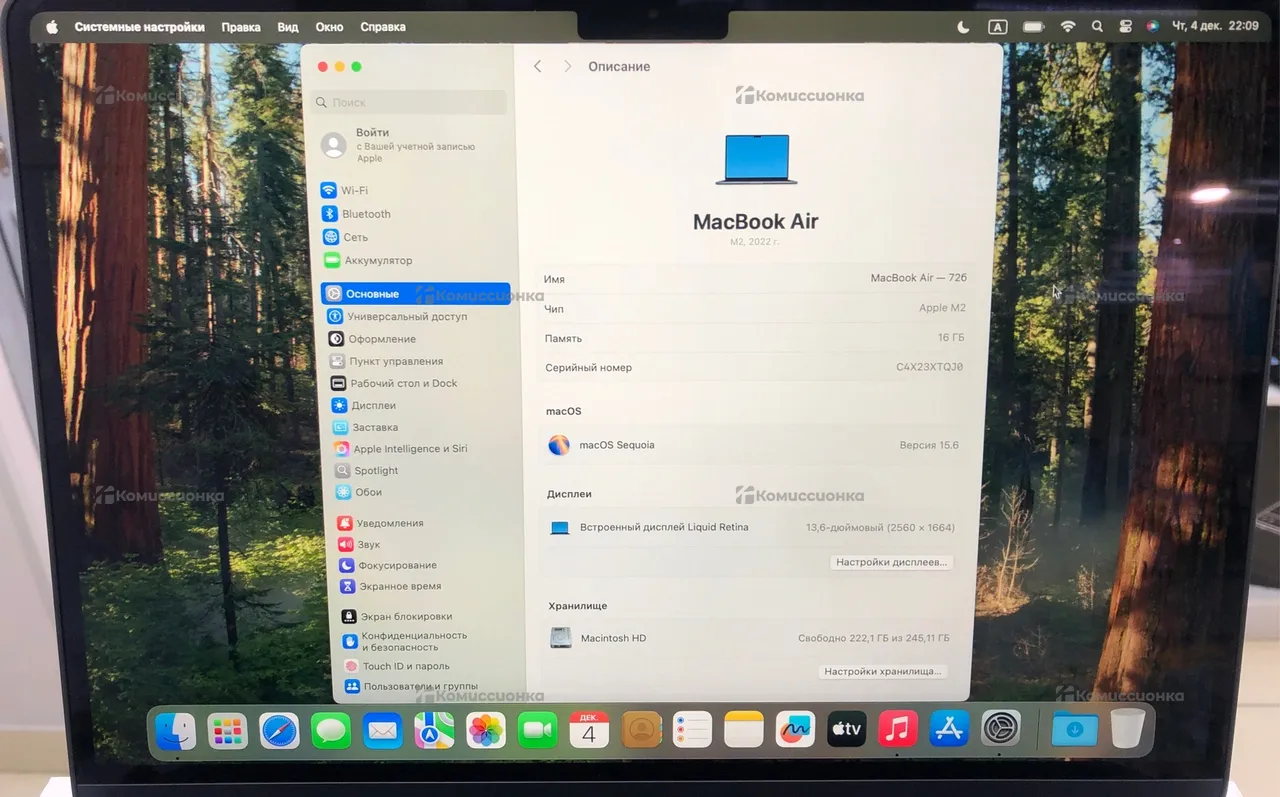Open the Справка menu
Image resolution: width=1280 pixels, height=797 pixels.
click(x=383, y=27)
